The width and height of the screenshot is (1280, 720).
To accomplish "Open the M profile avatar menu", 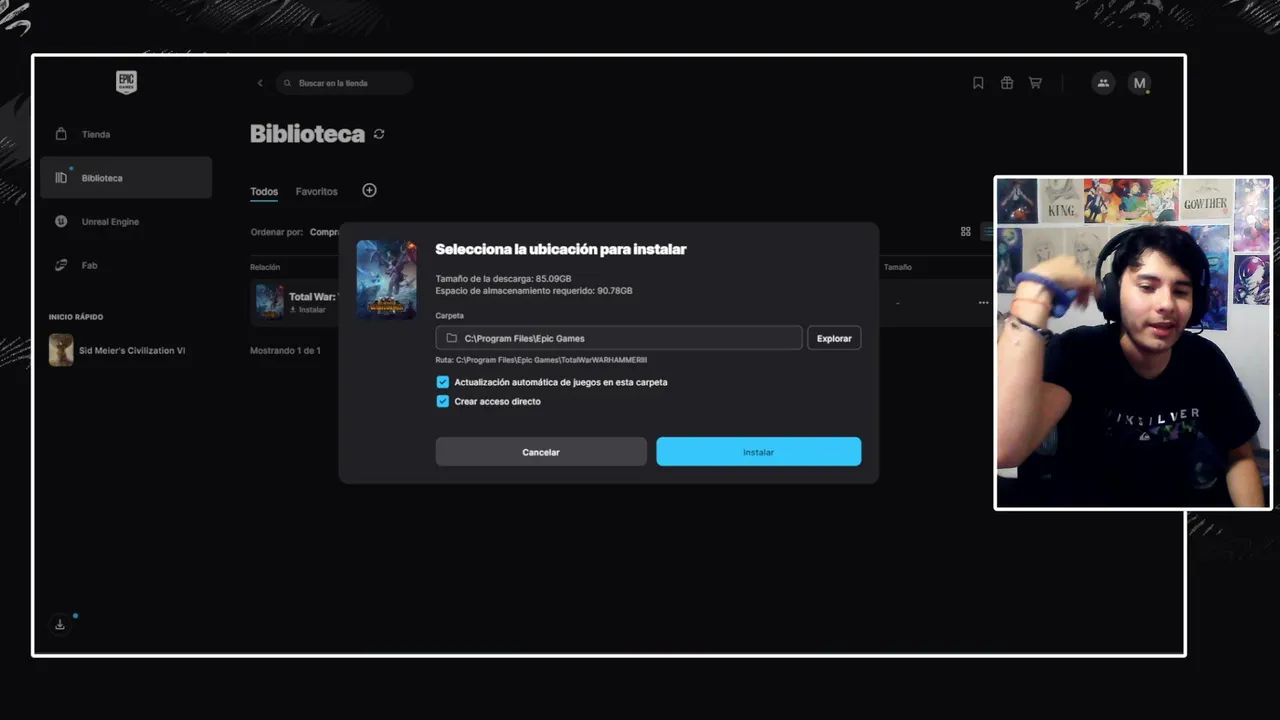I will [1139, 83].
